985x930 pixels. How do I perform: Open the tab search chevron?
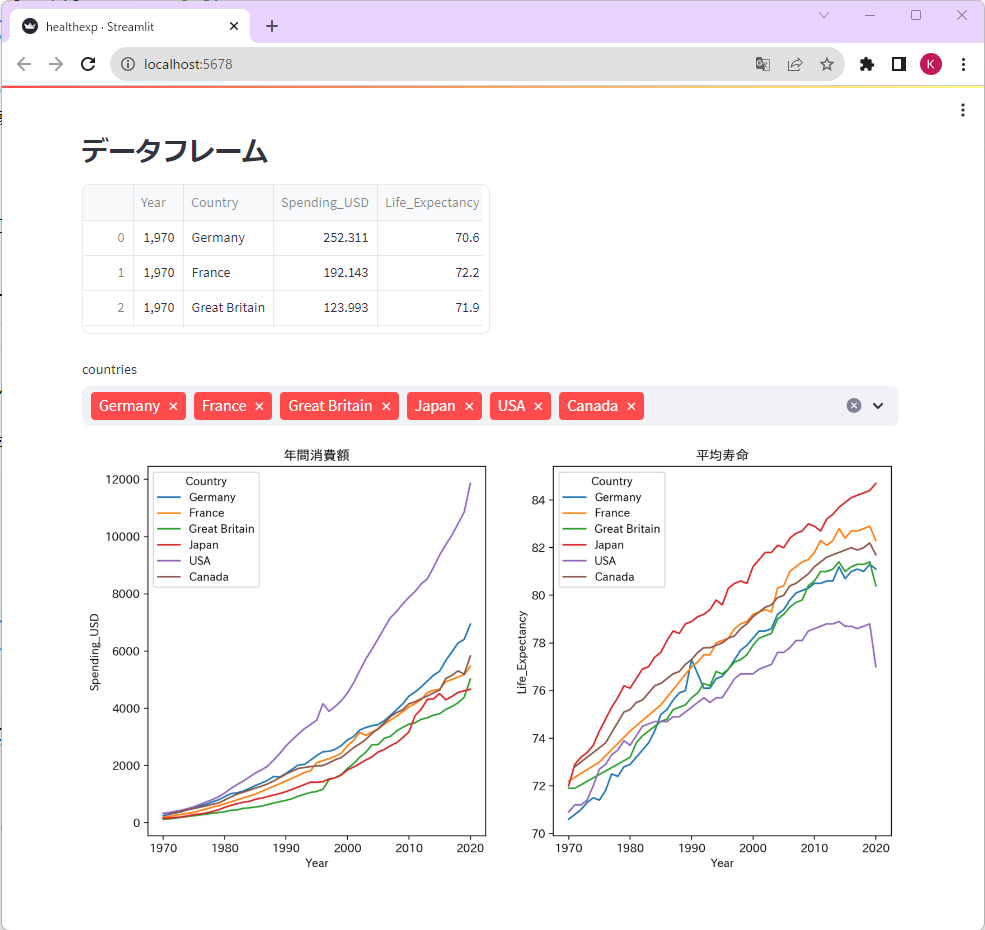click(824, 15)
